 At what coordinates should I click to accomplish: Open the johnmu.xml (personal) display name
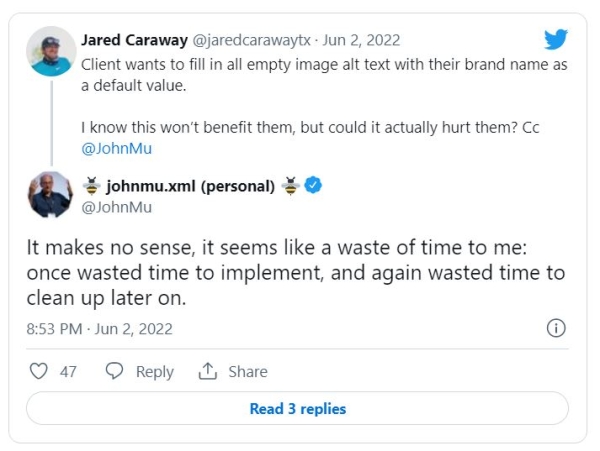click(190, 185)
